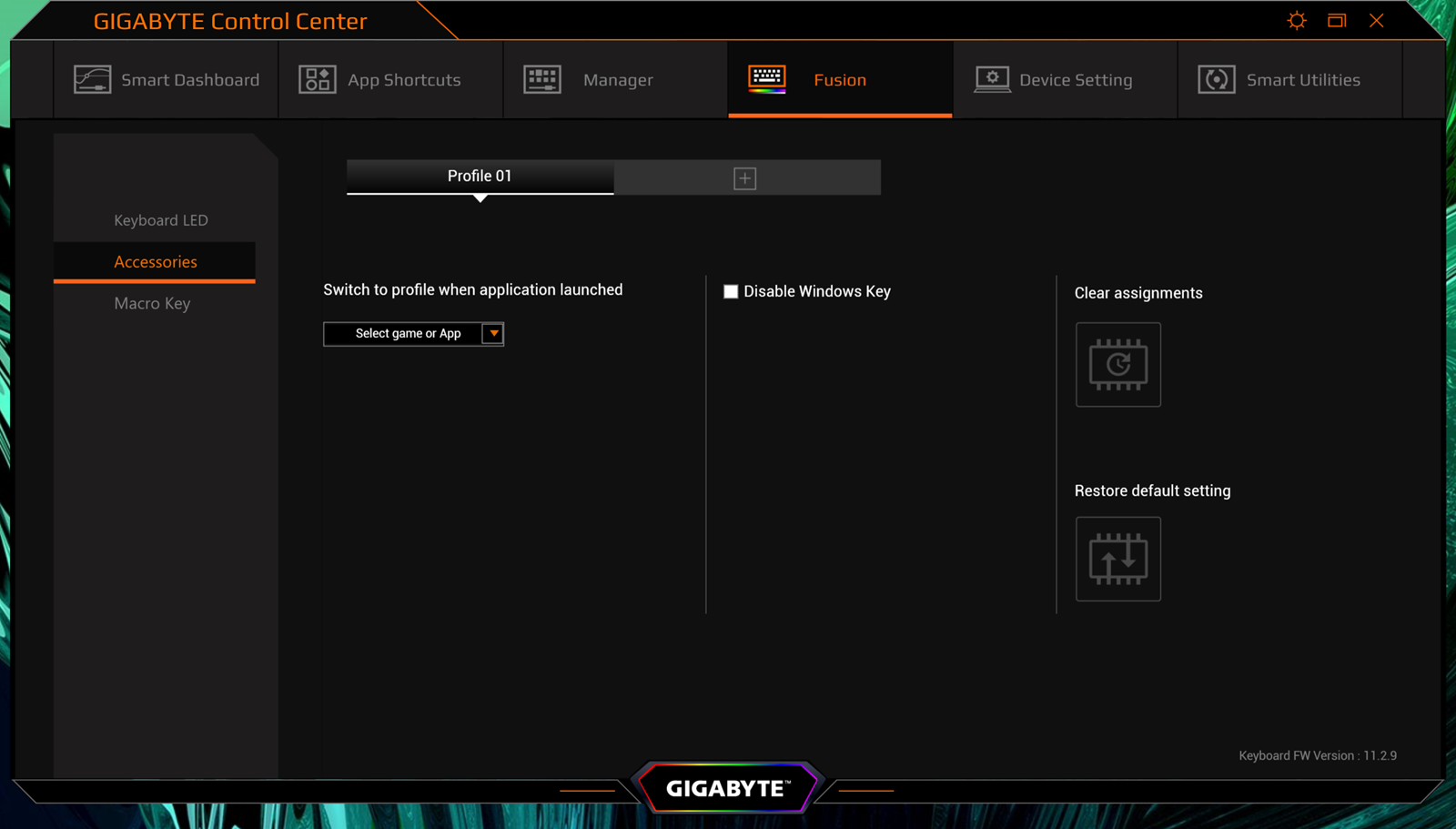Restore the window using the title bar button
Image resolution: width=1456 pixels, height=829 pixels.
pos(1336,21)
